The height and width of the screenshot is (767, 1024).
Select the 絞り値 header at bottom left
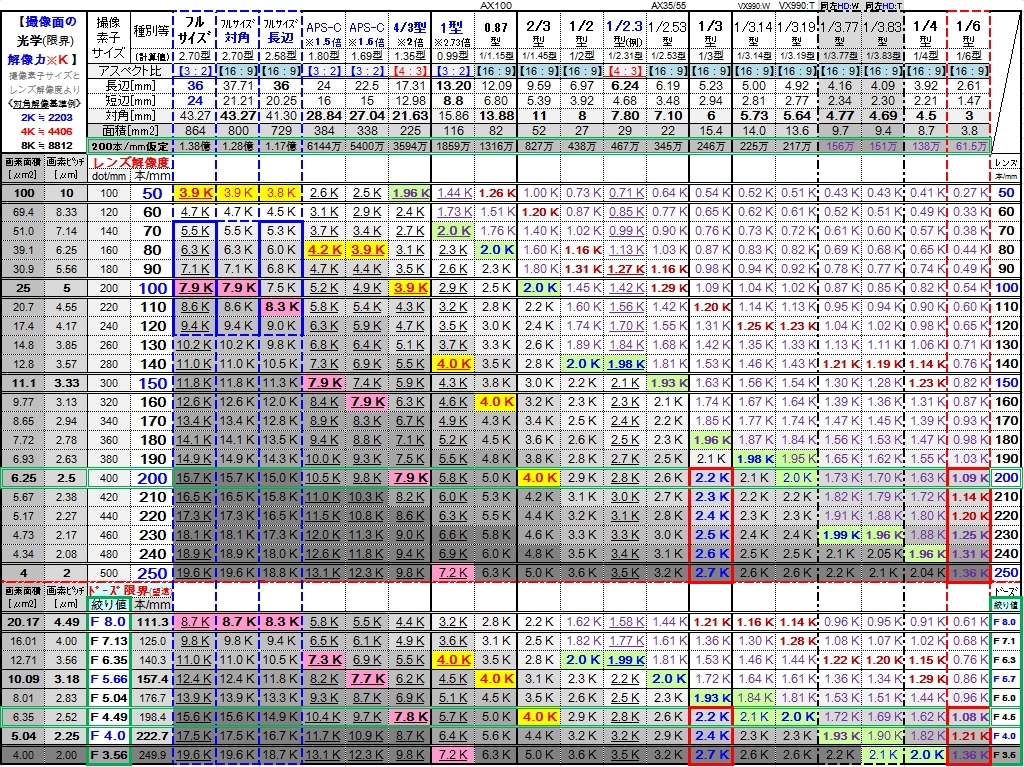108,604
